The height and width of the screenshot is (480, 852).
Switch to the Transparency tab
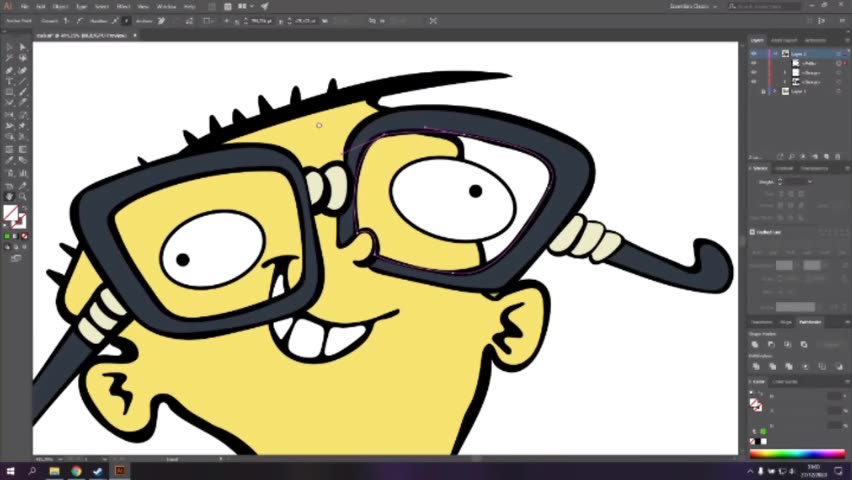[x=815, y=169]
